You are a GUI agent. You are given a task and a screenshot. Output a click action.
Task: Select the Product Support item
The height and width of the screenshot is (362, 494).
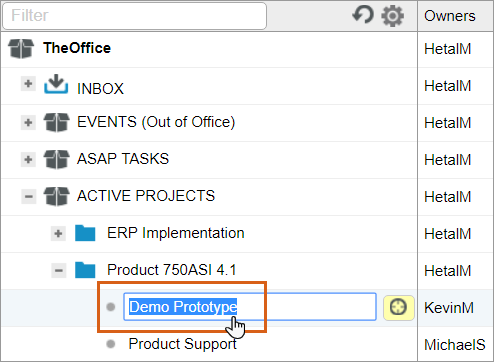coord(183,344)
